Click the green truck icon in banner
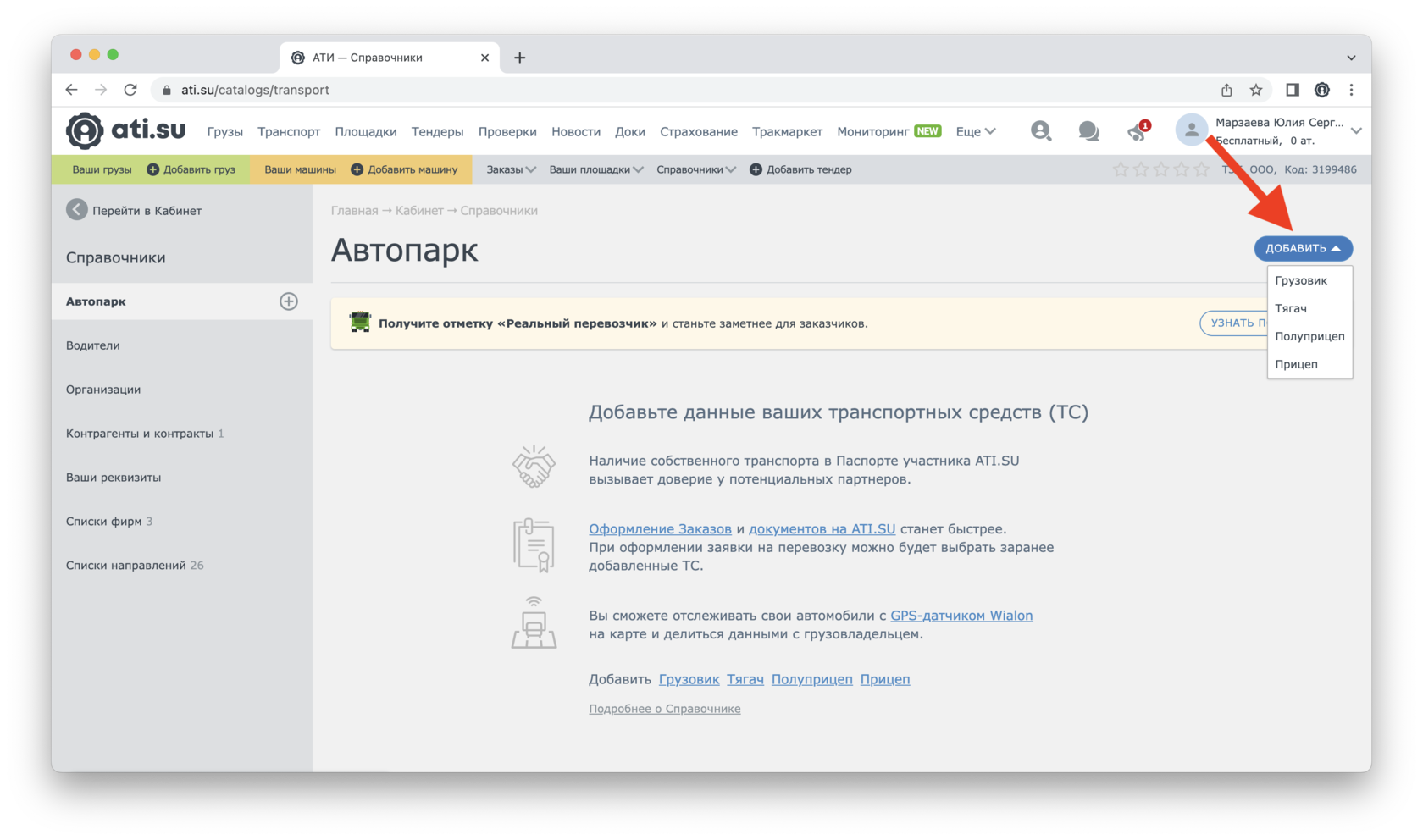The image size is (1423, 840). tap(360, 323)
